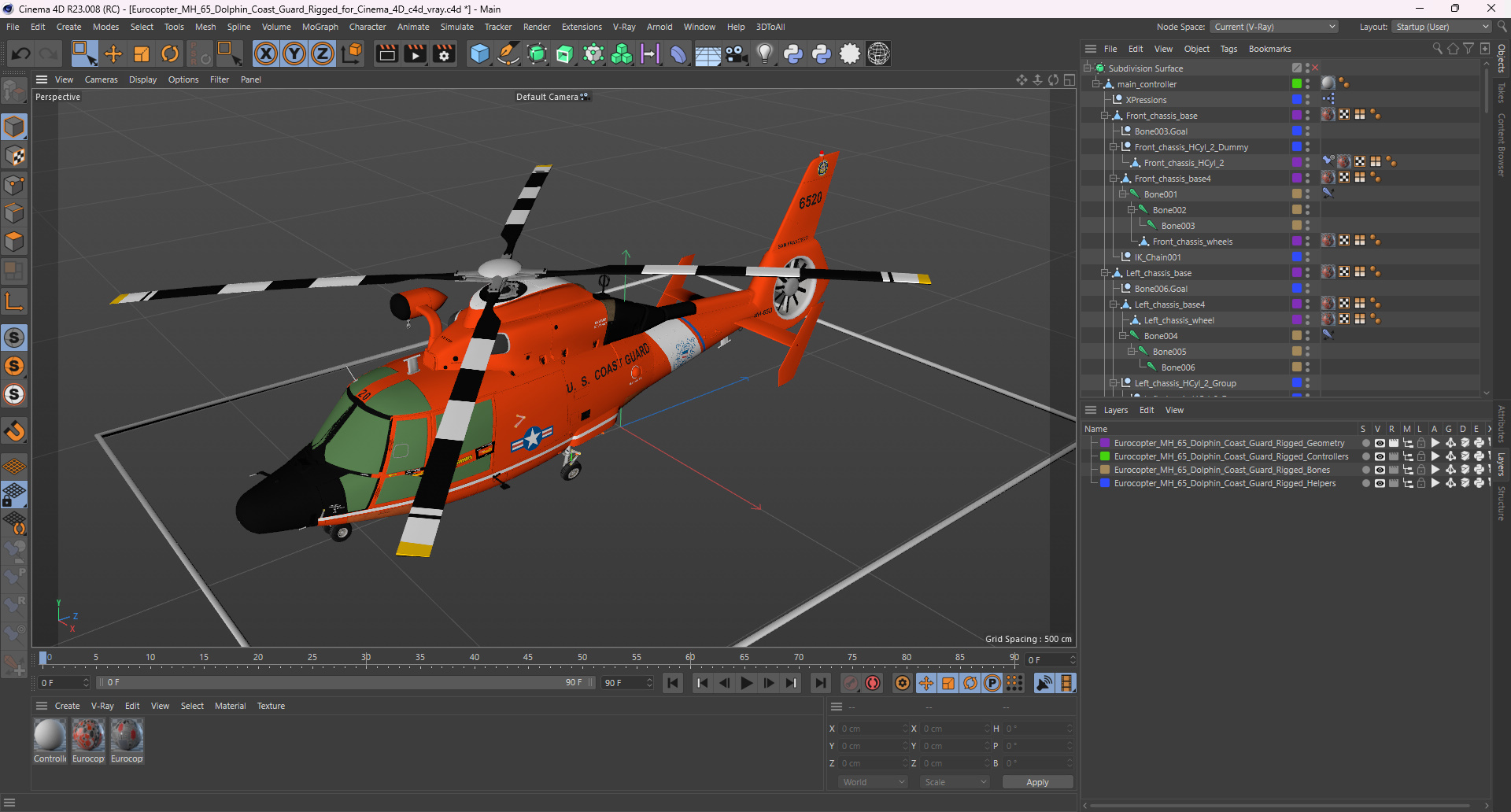This screenshot has width=1511, height=812.
Task: Open the Spline pen tool
Action: [x=508, y=54]
